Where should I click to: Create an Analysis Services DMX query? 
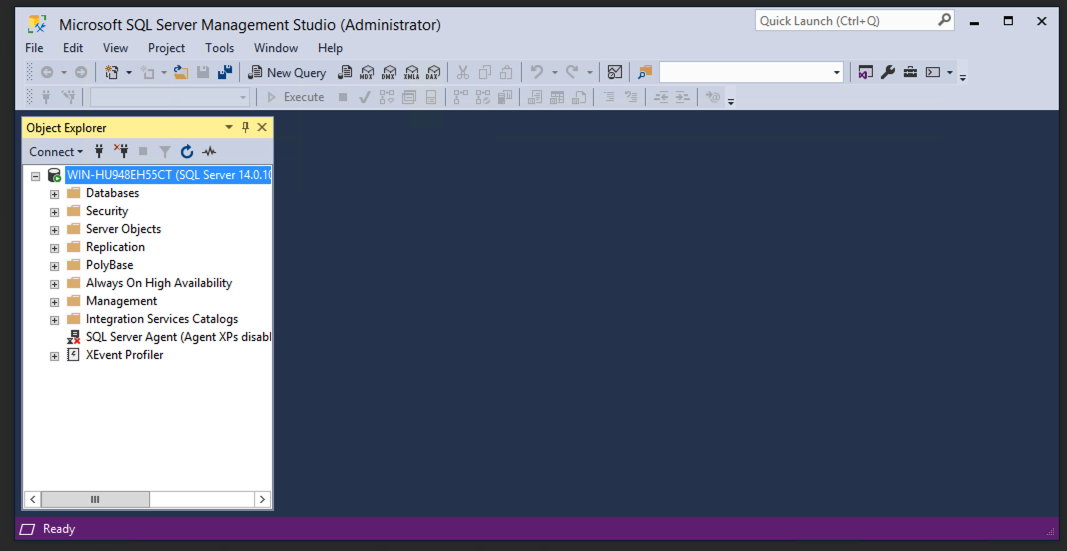tap(389, 72)
